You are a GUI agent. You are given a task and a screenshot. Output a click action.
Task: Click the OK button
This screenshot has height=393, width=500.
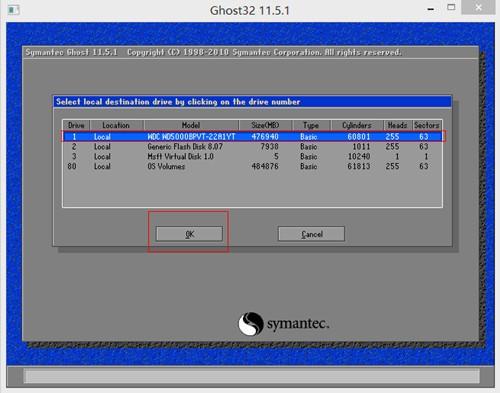point(189,234)
